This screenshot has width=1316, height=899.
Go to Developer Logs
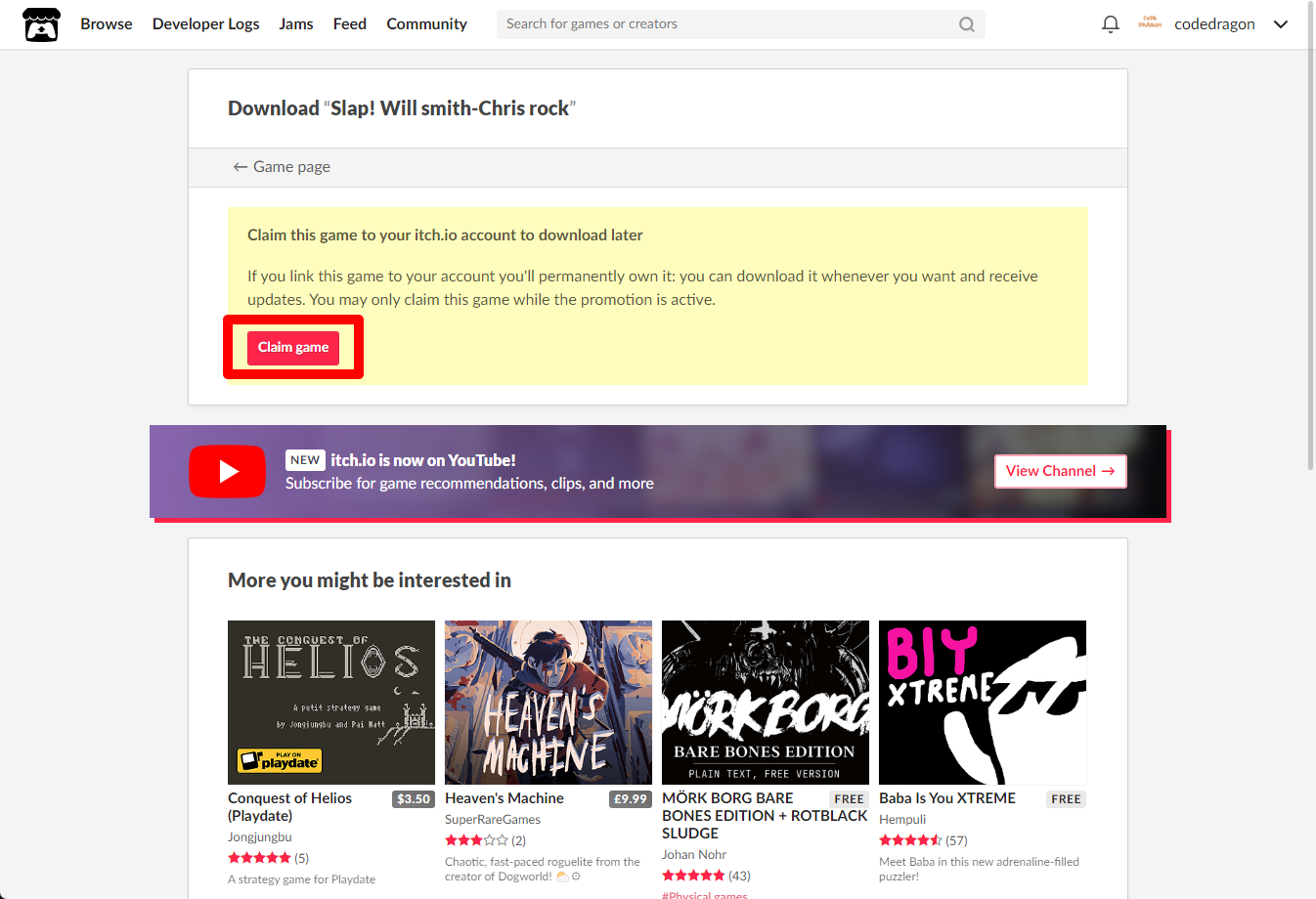[206, 24]
